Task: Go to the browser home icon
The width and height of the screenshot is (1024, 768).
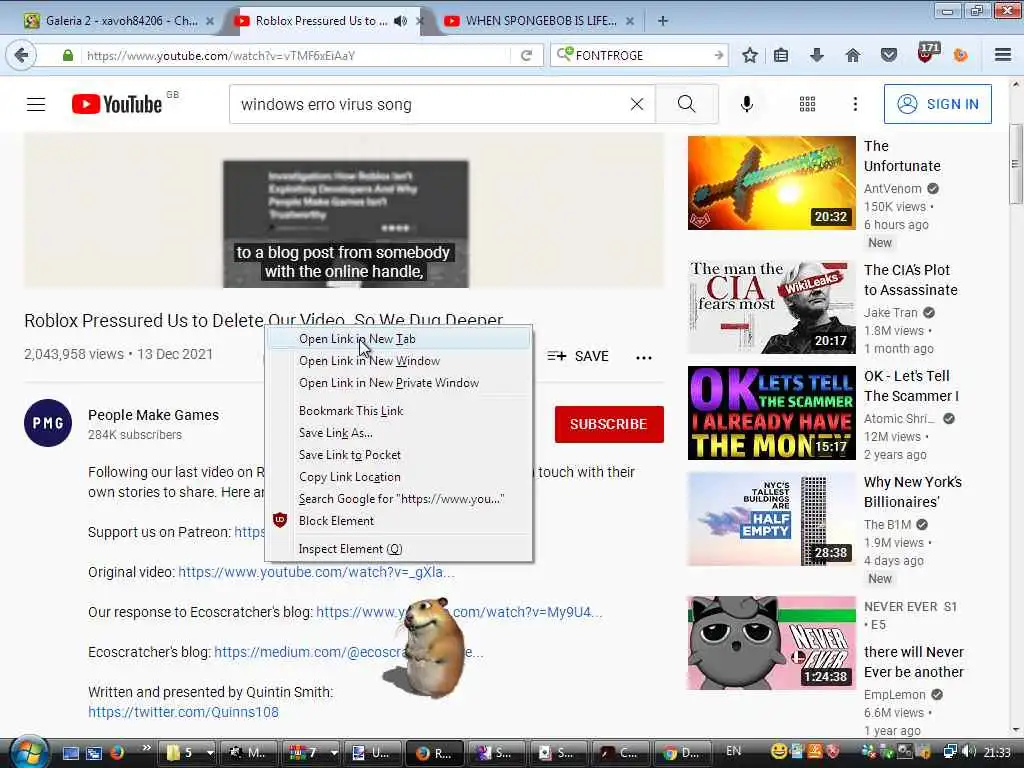Action: (852, 56)
